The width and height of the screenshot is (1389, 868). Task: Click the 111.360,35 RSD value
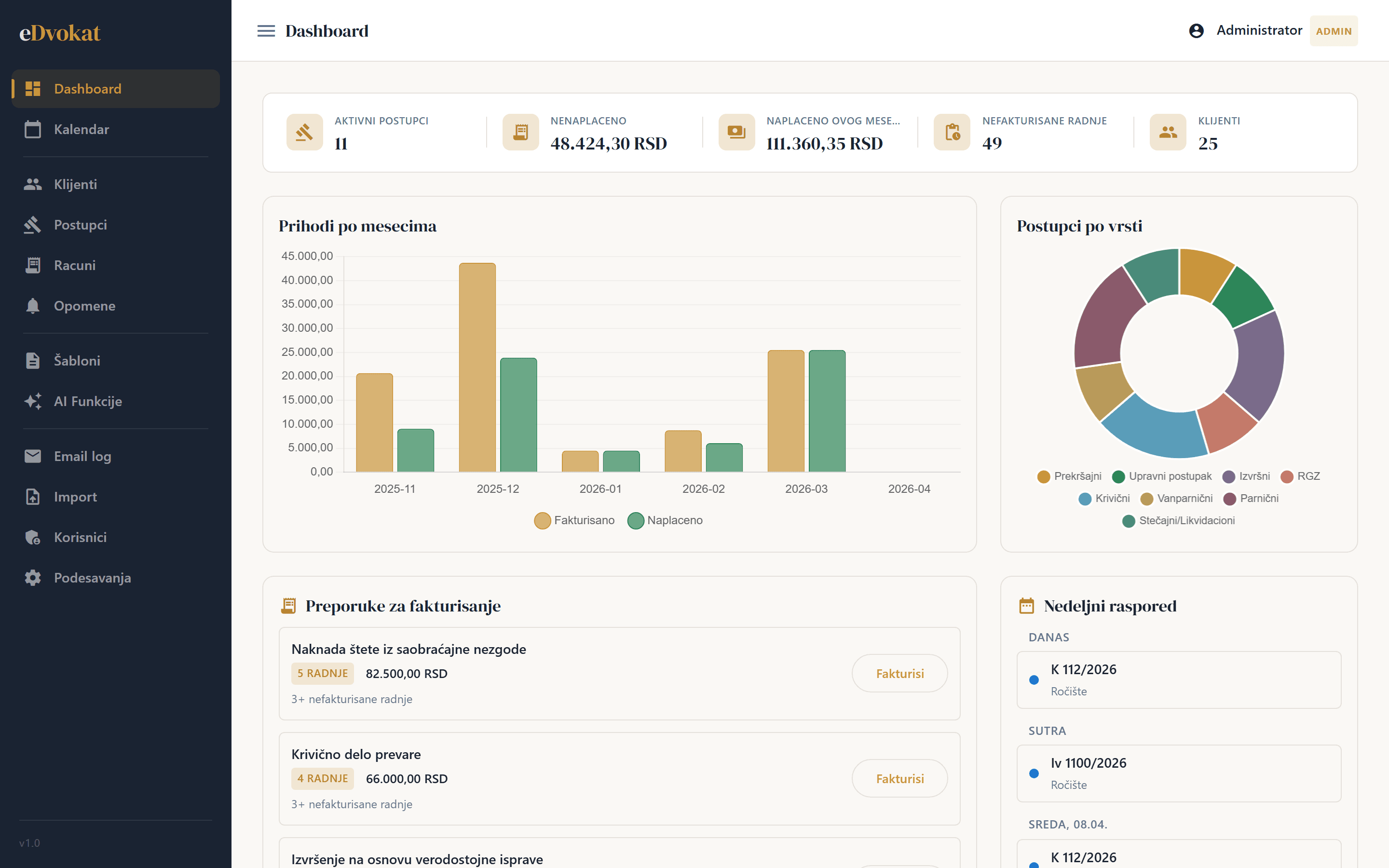tap(824, 144)
